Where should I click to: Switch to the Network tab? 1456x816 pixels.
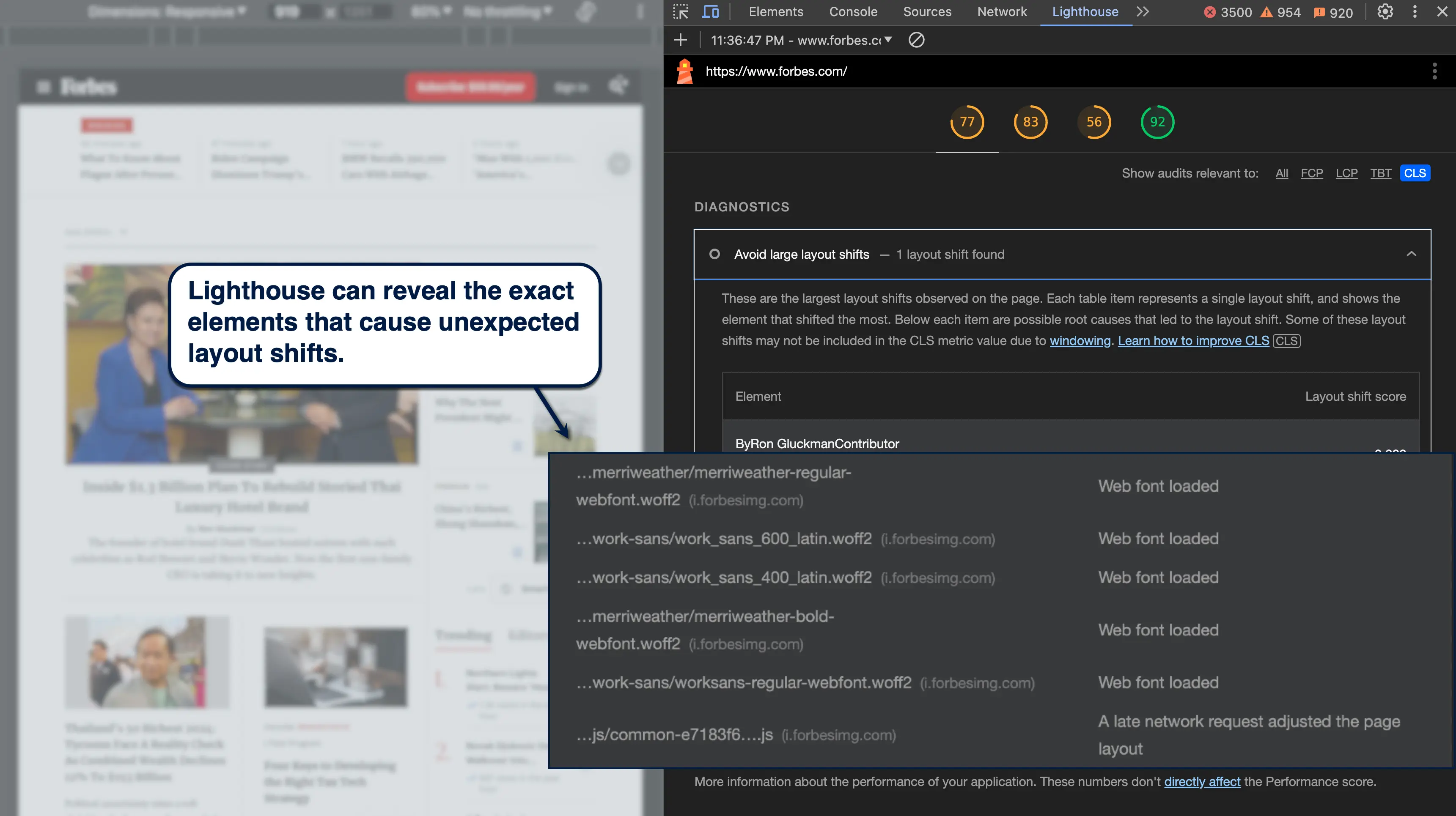tap(1002, 12)
